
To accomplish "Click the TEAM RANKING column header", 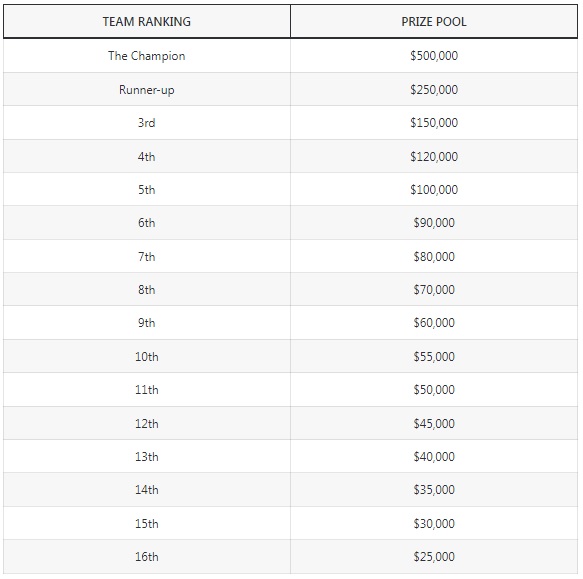I will 147,22.
